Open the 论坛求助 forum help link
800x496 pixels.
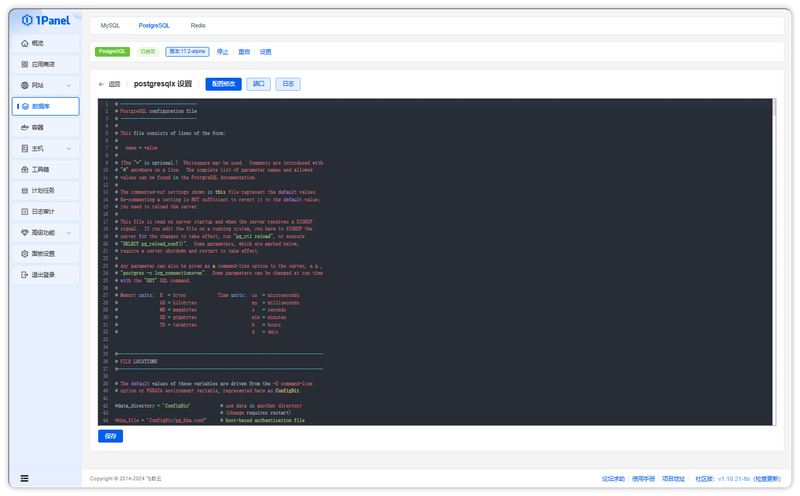[x=613, y=479]
